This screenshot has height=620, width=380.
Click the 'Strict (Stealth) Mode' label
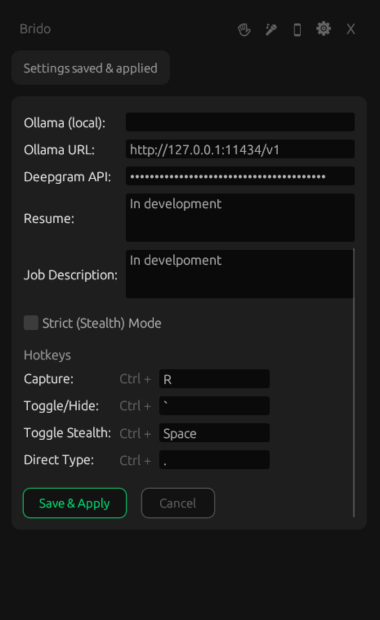pyautogui.click(x=102, y=323)
